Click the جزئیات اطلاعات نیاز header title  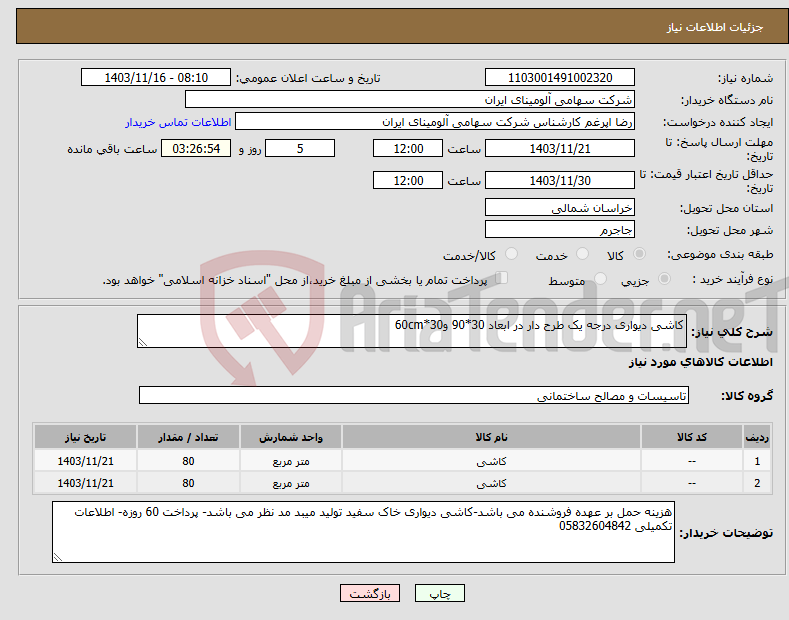[715, 27]
